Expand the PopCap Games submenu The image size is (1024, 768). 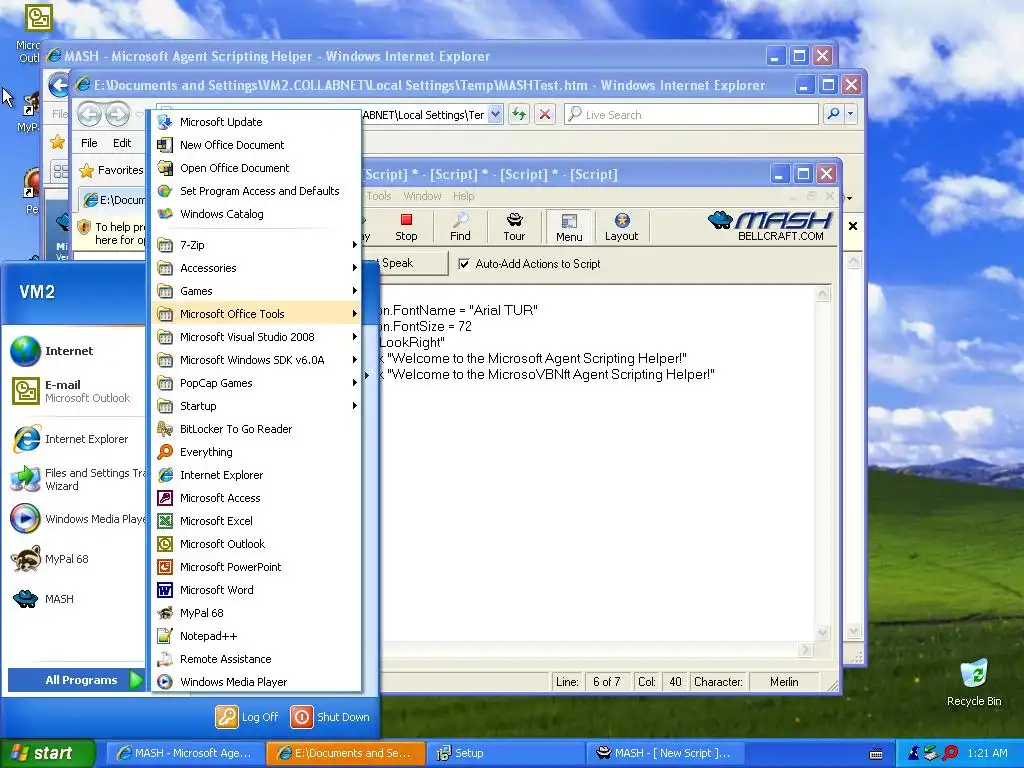(x=257, y=383)
